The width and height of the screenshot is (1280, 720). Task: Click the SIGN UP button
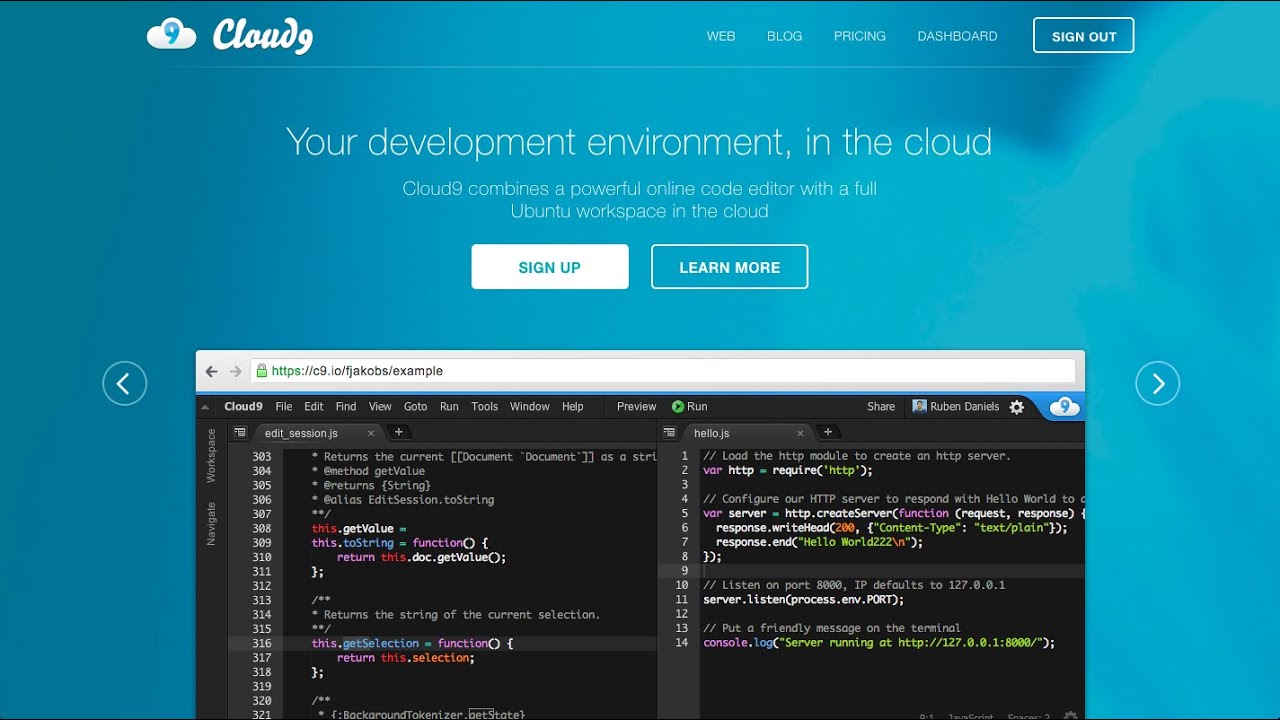(550, 267)
